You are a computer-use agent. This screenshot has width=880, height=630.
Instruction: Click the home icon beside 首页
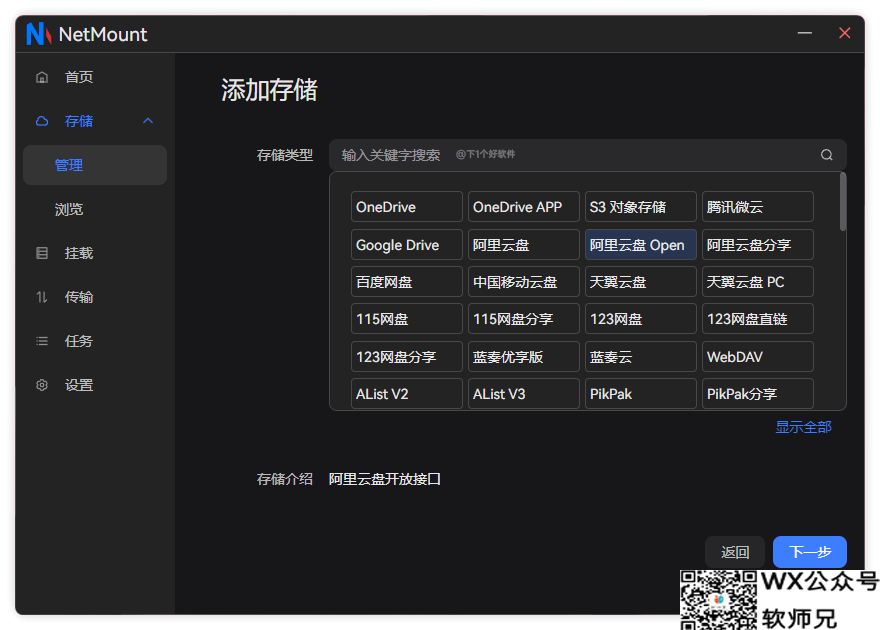pyautogui.click(x=42, y=77)
